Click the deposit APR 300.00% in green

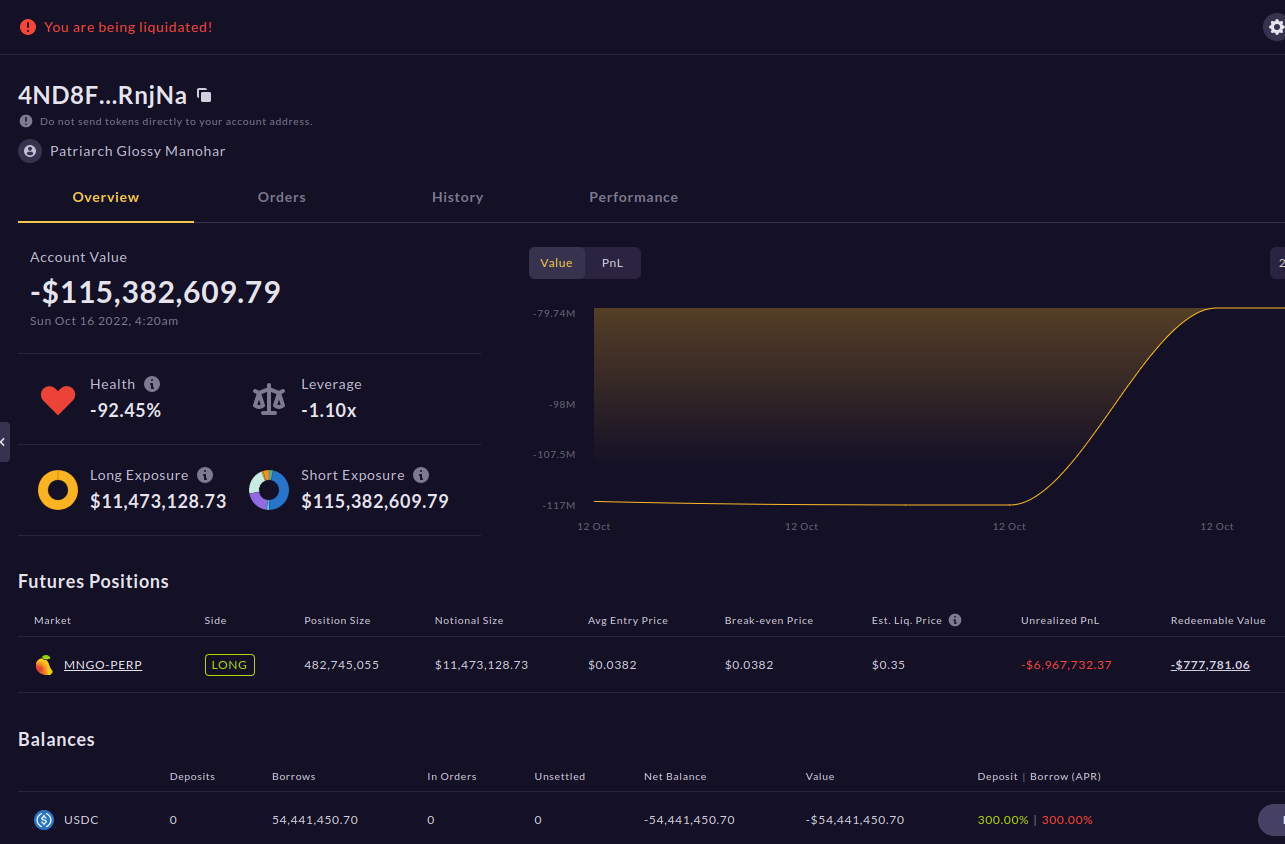tap(1003, 820)
